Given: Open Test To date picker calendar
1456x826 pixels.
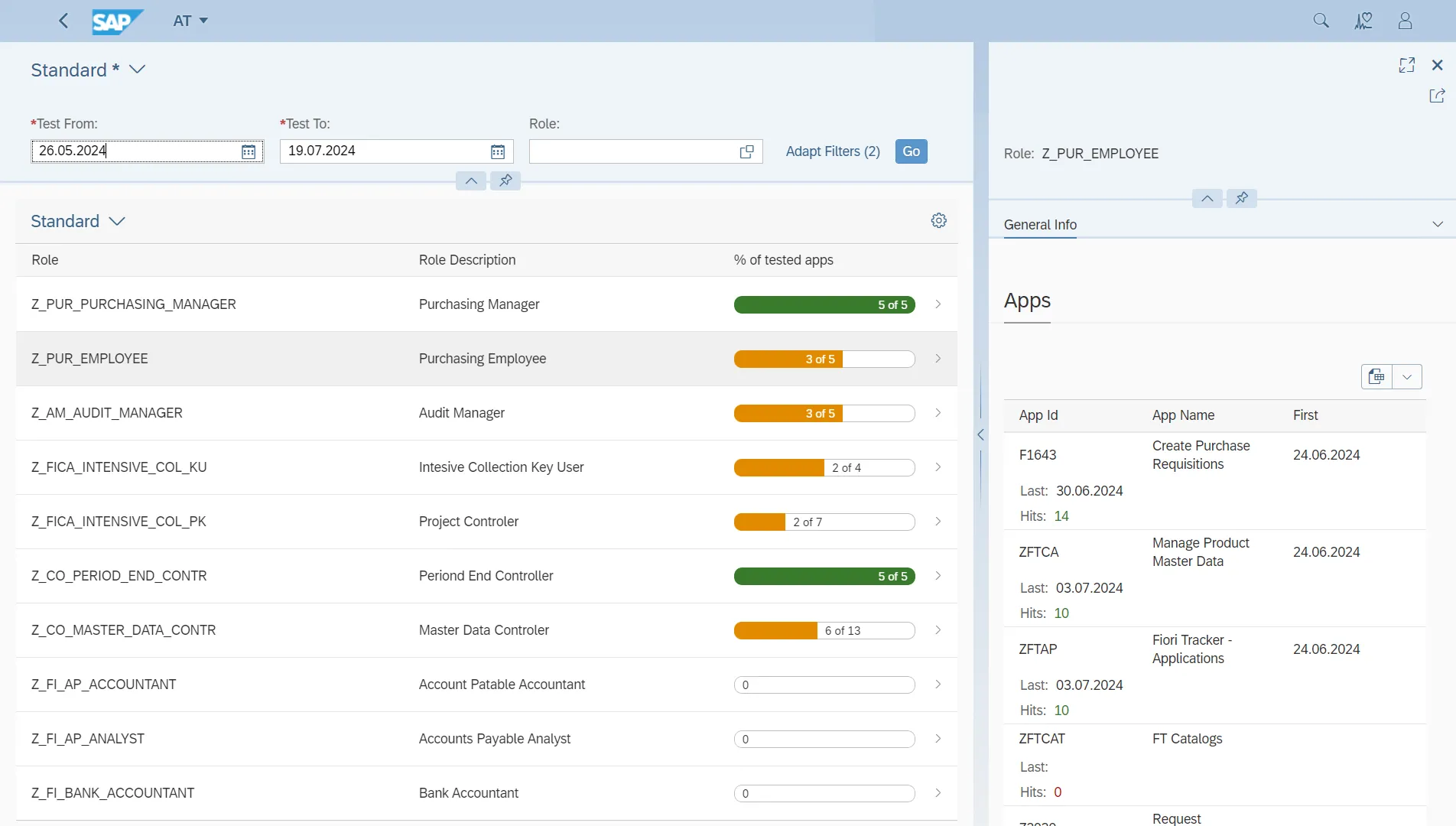Looking at the screenshot, I should click(x=498, y=151).
